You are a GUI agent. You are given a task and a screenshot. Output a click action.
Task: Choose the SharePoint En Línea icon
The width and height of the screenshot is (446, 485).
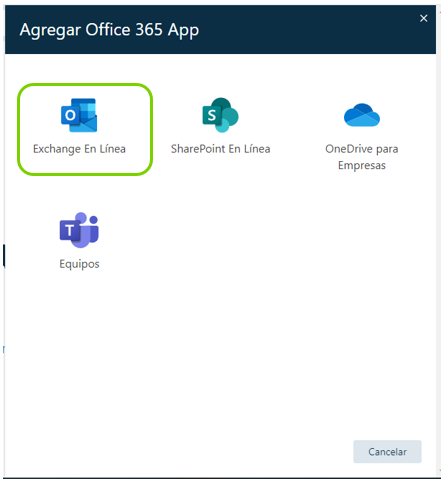[x=220, y=115]
